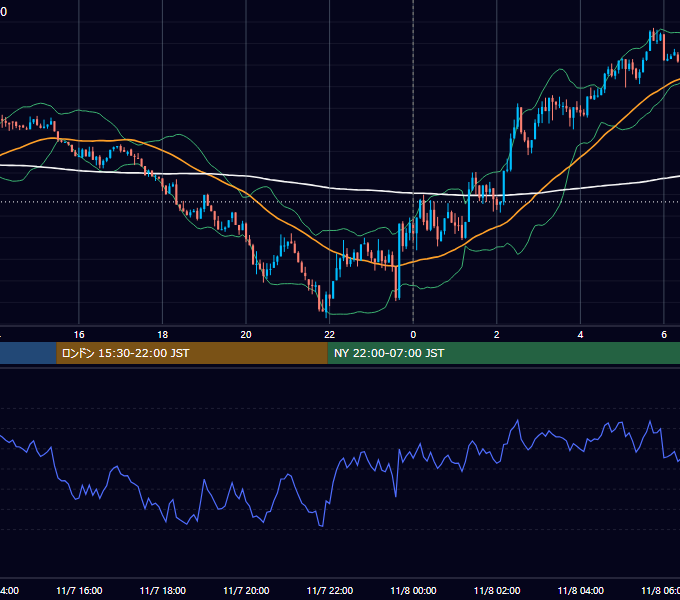Click the 11/7 16:00 time label
Image resolution: width=680 pixels, height=600 pixels.
(79, 590)
